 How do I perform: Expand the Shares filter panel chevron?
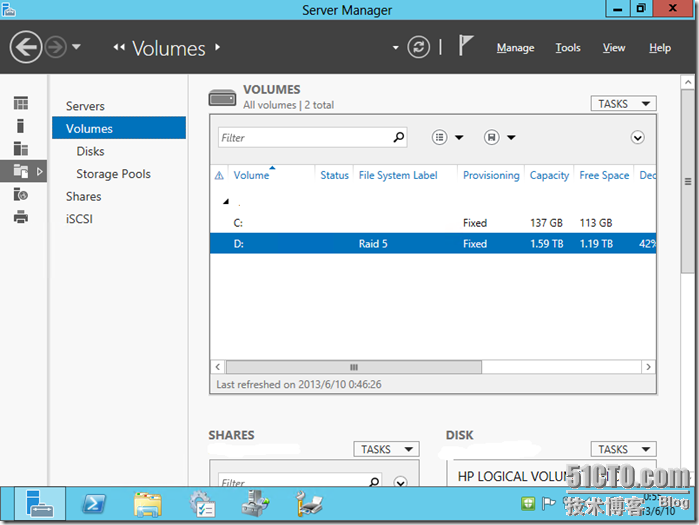tap(400, 482)
